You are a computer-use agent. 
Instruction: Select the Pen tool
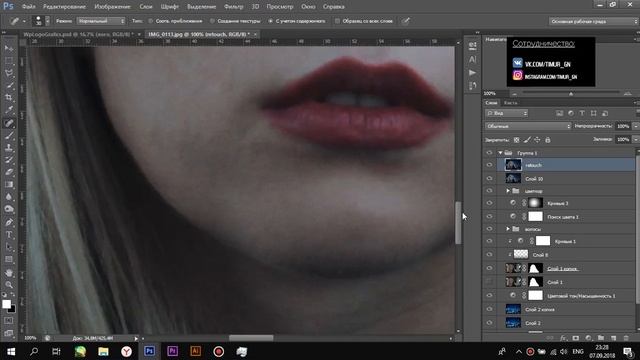(x=9, y=222)
